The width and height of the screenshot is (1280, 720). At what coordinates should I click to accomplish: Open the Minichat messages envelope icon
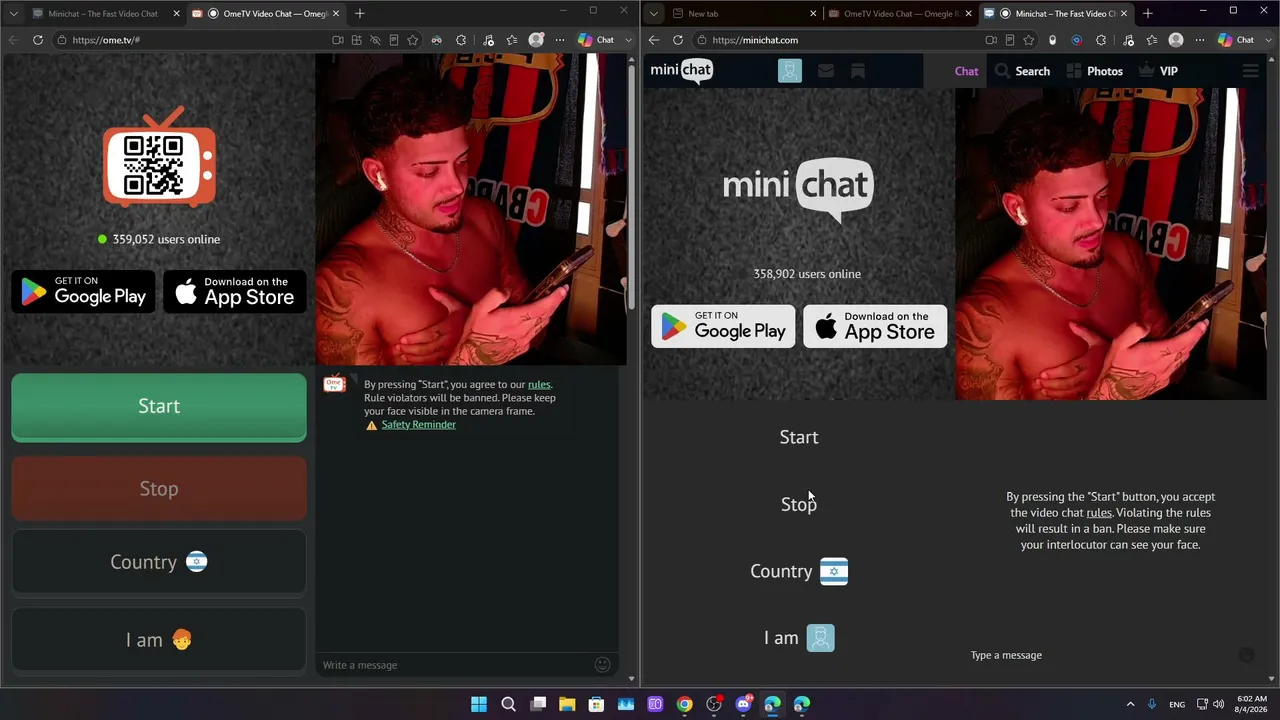coord(825,71)
